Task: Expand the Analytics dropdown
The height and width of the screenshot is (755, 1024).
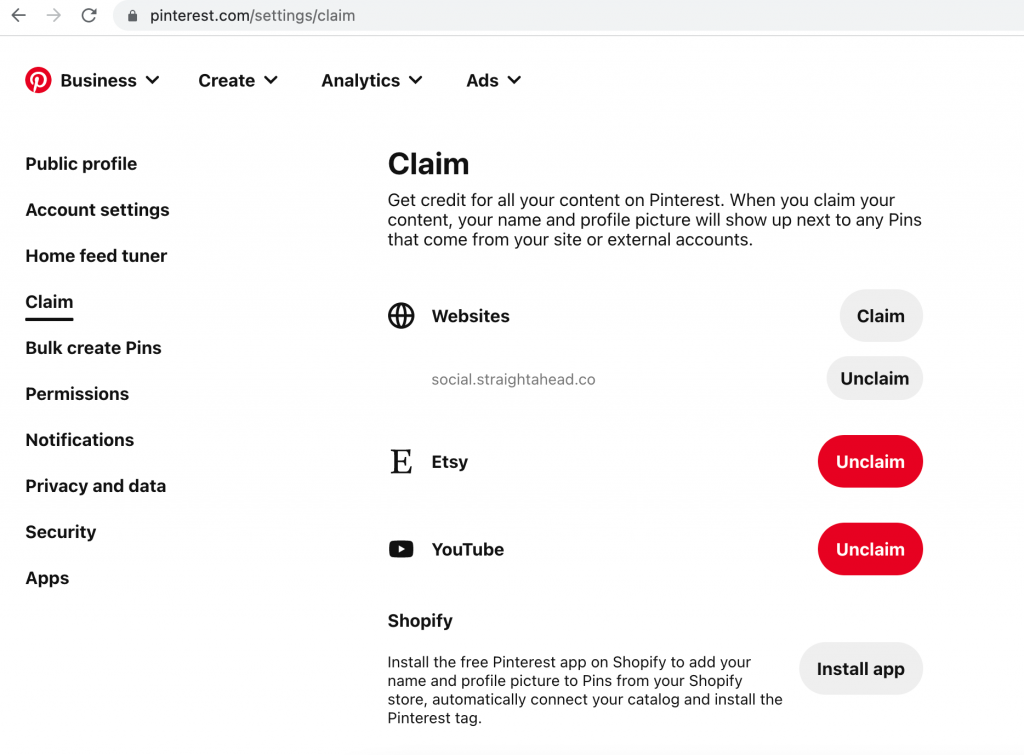Action: [x=372, y=80]
